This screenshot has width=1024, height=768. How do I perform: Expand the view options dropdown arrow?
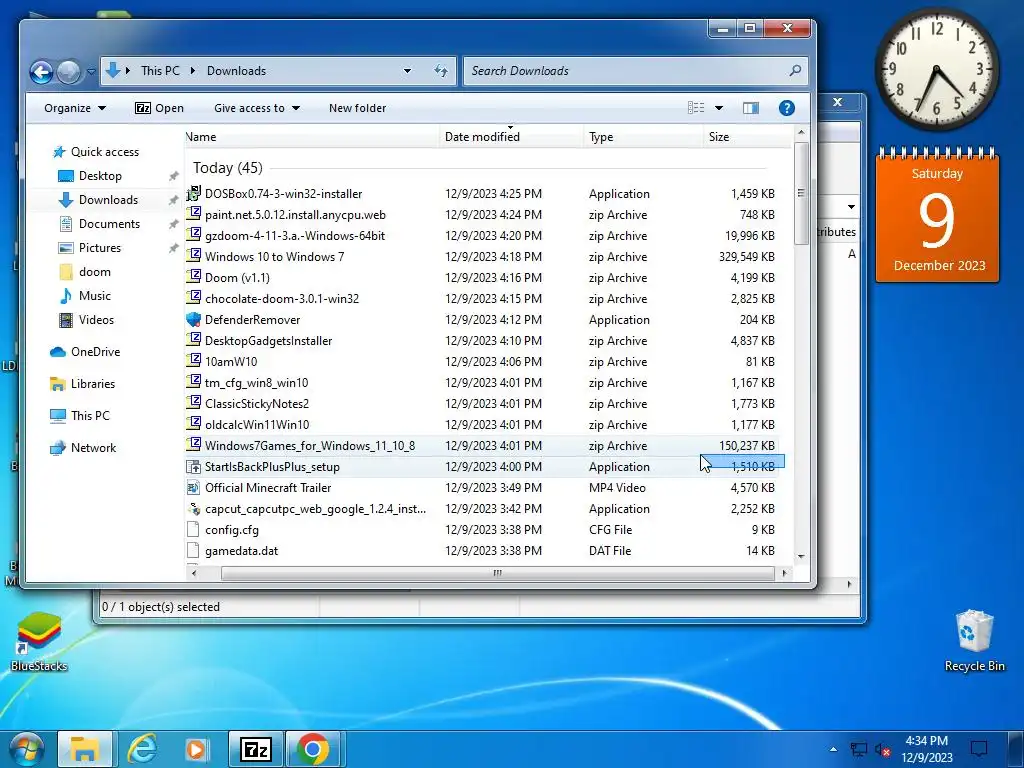click(x=719, y=108)
